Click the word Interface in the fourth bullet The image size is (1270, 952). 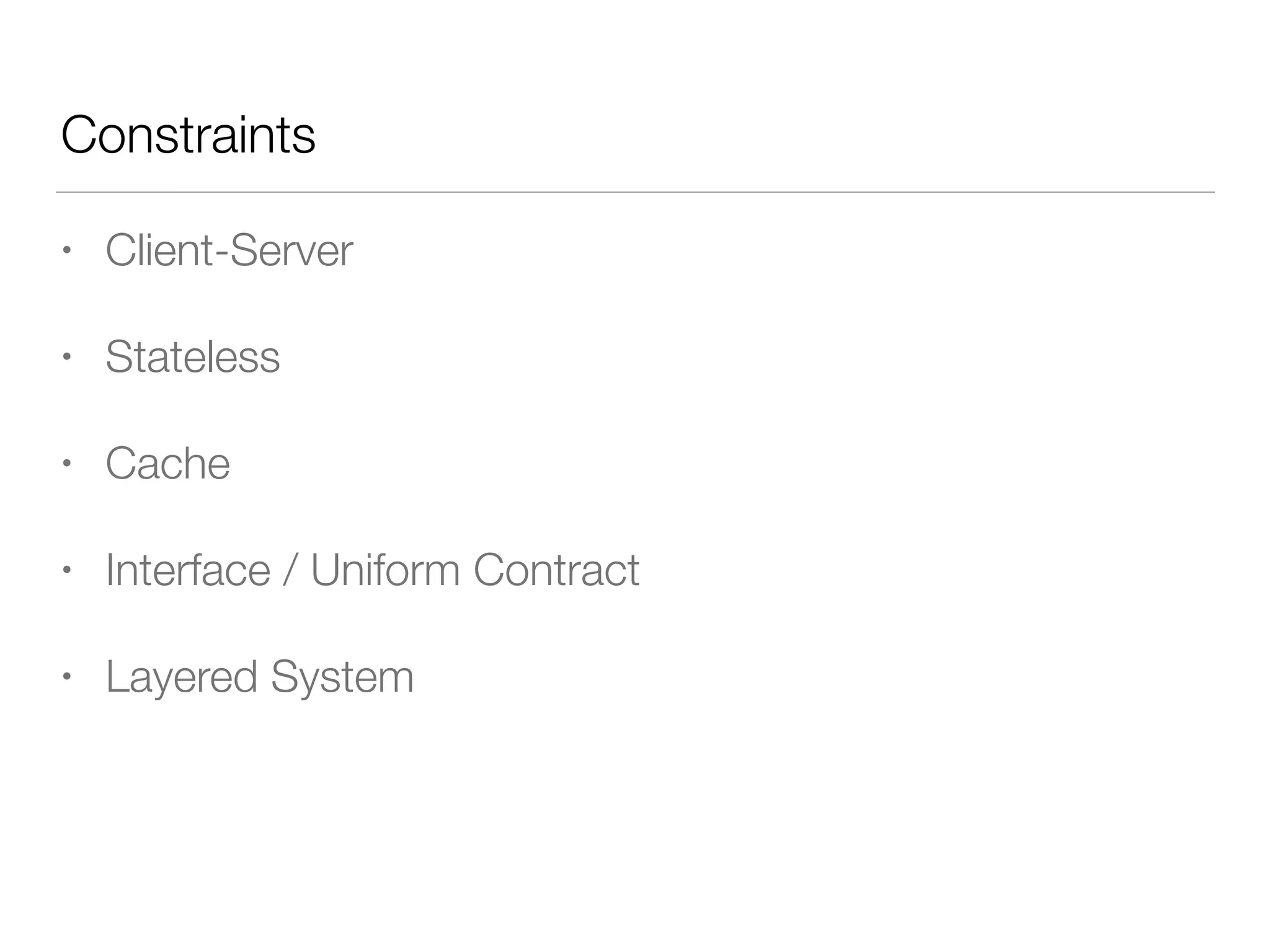[x=188, y=570]
